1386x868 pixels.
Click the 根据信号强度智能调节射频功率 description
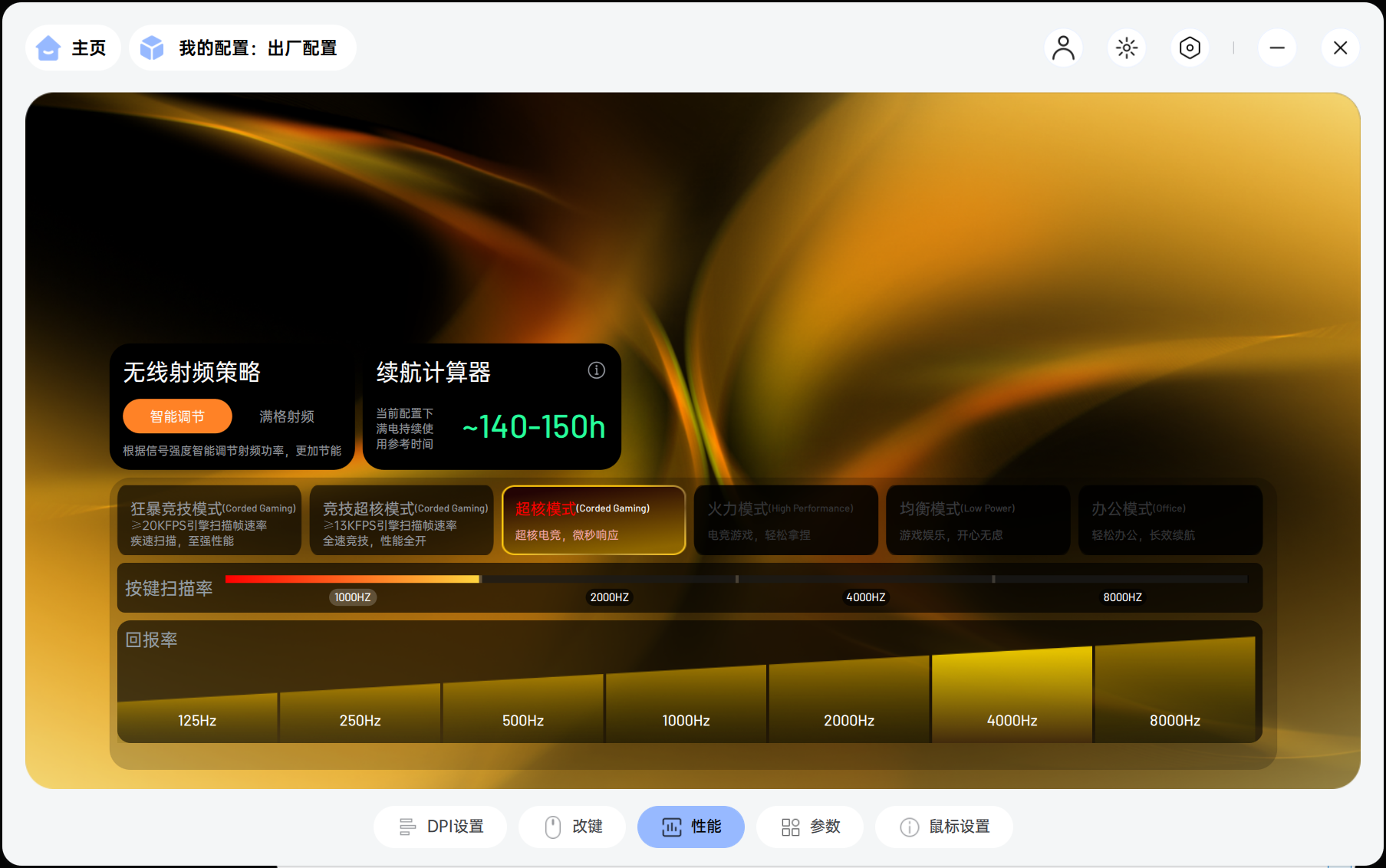point(232,451)
